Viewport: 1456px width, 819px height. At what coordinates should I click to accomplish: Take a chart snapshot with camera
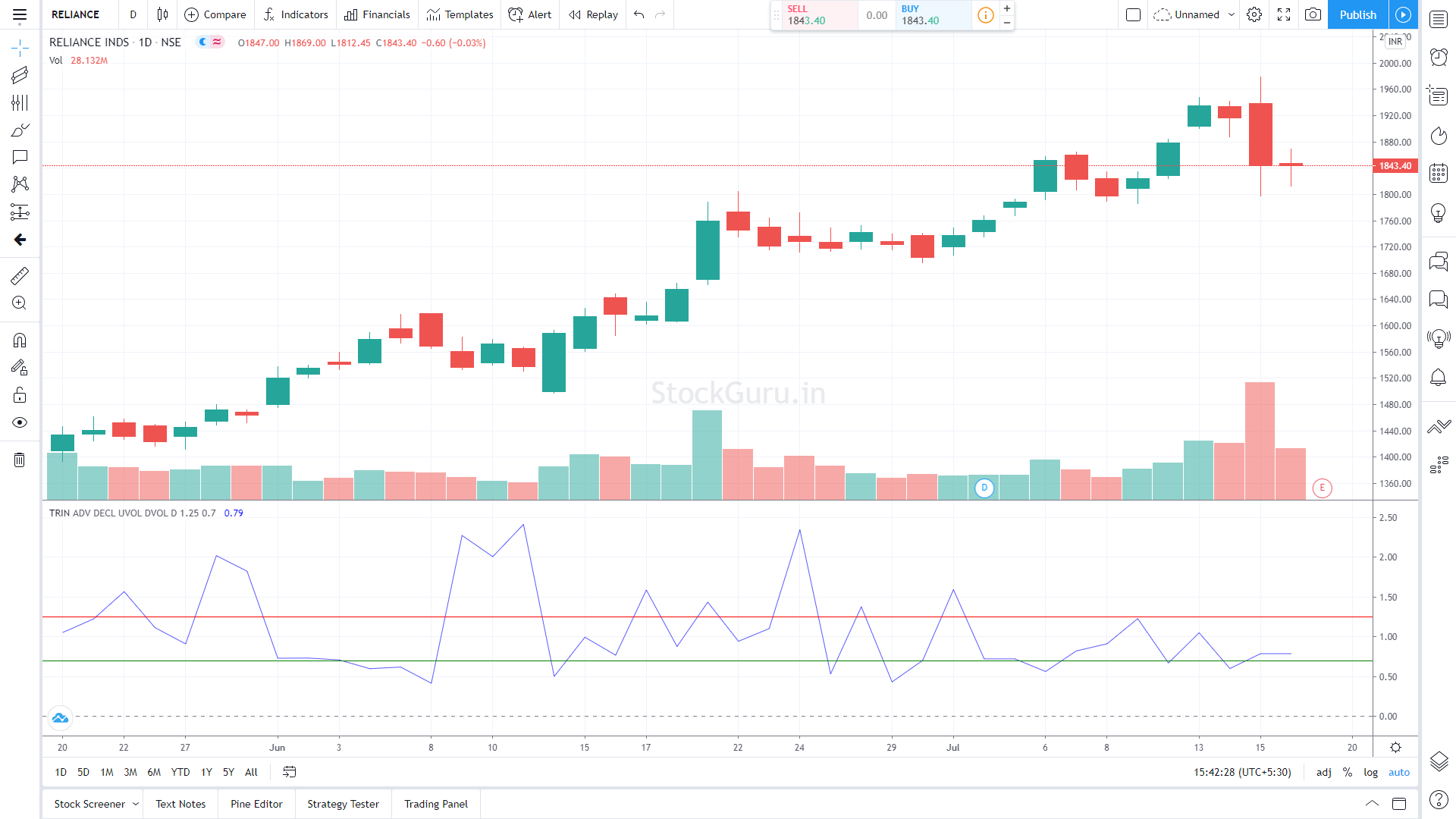pos(1313,14)
